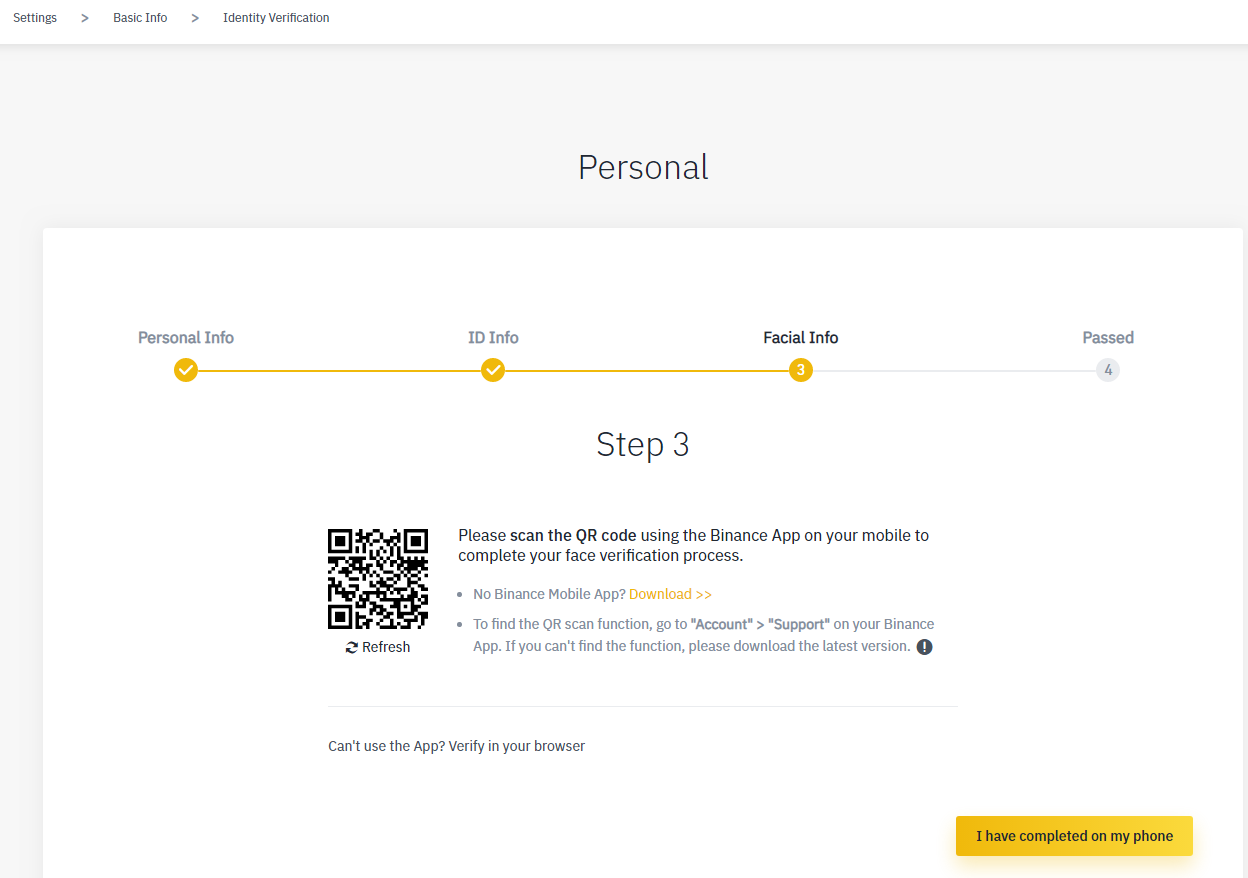This screenshot has height=878, width=1248.
Task: Select the Facial Info step label
Action: coord(800,337)
